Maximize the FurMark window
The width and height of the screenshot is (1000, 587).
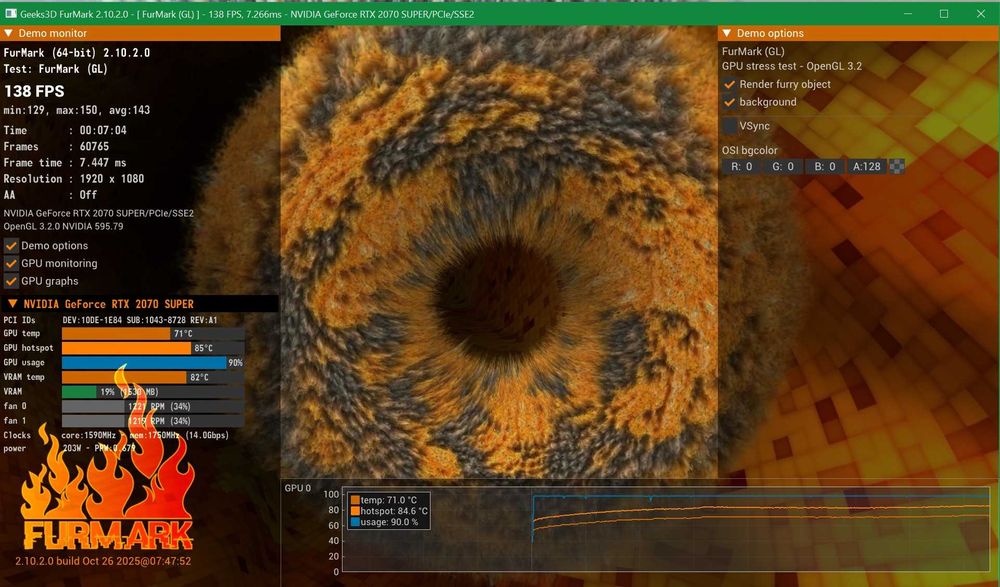coord(944,13)
